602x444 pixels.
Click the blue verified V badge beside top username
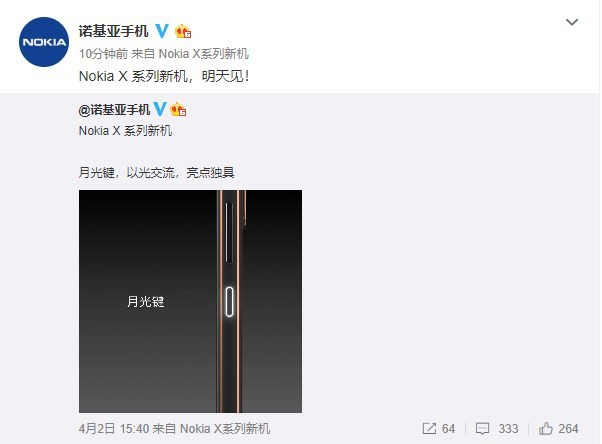(x=162, y=31)
